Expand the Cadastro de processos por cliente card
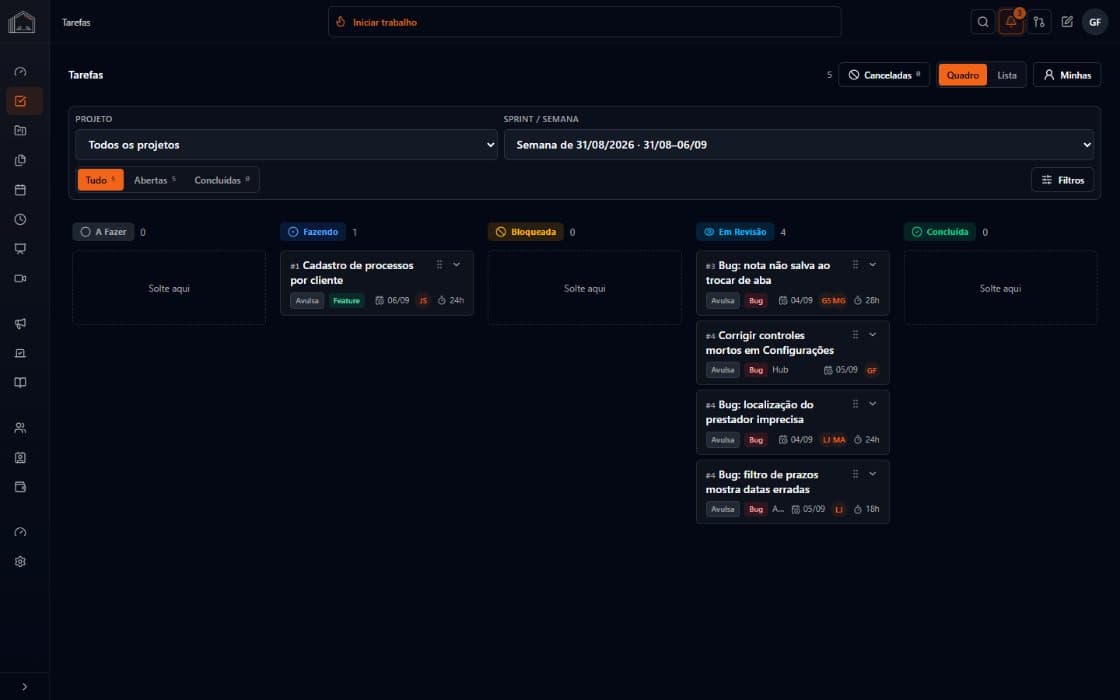The image size is (1120, 700). pos(457,265)
